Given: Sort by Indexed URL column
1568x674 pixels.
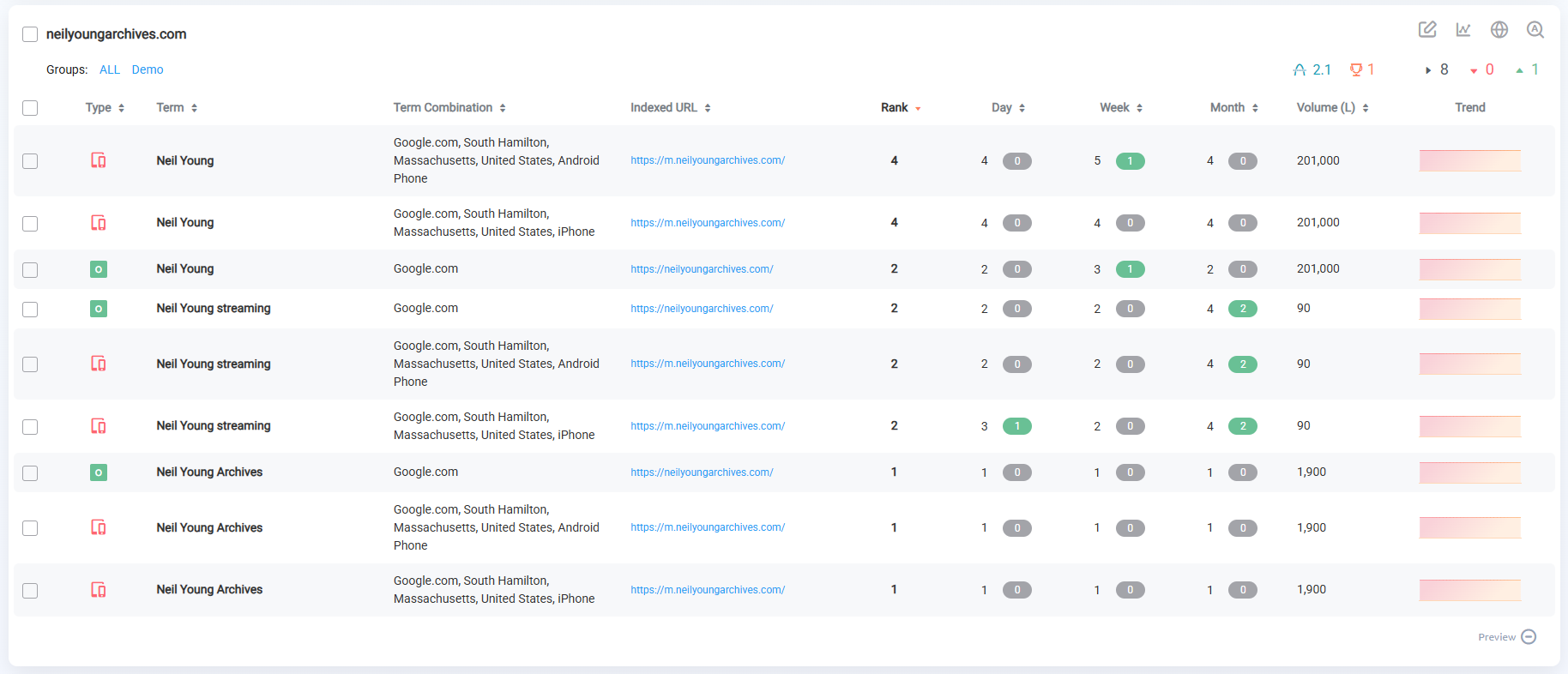Looking at the screenshot, I should pyautogui.click(x=671, y=108).
